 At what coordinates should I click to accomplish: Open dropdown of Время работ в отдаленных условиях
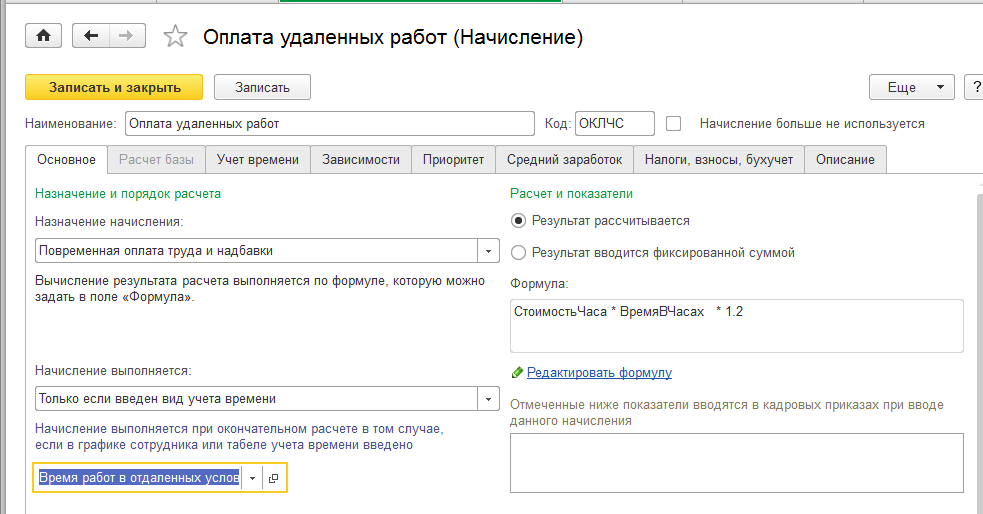point(252,479)
